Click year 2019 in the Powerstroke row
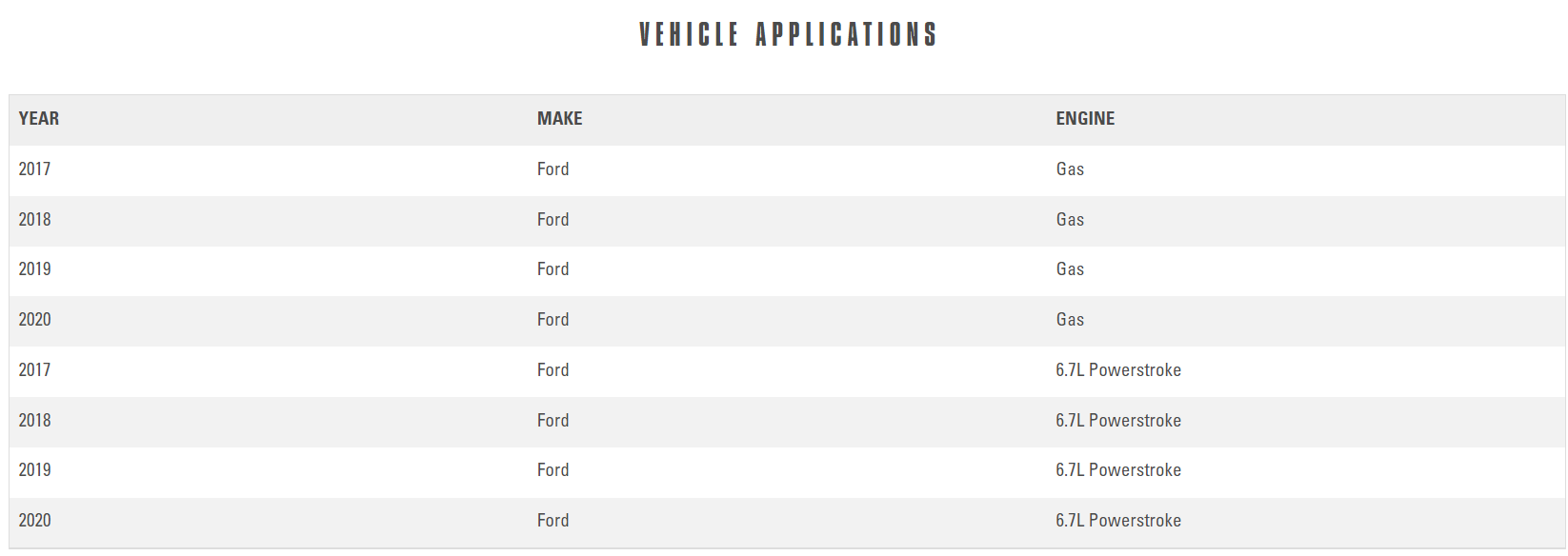The width and height of the screenshot is (1568, 556). (x=34, y=470)
